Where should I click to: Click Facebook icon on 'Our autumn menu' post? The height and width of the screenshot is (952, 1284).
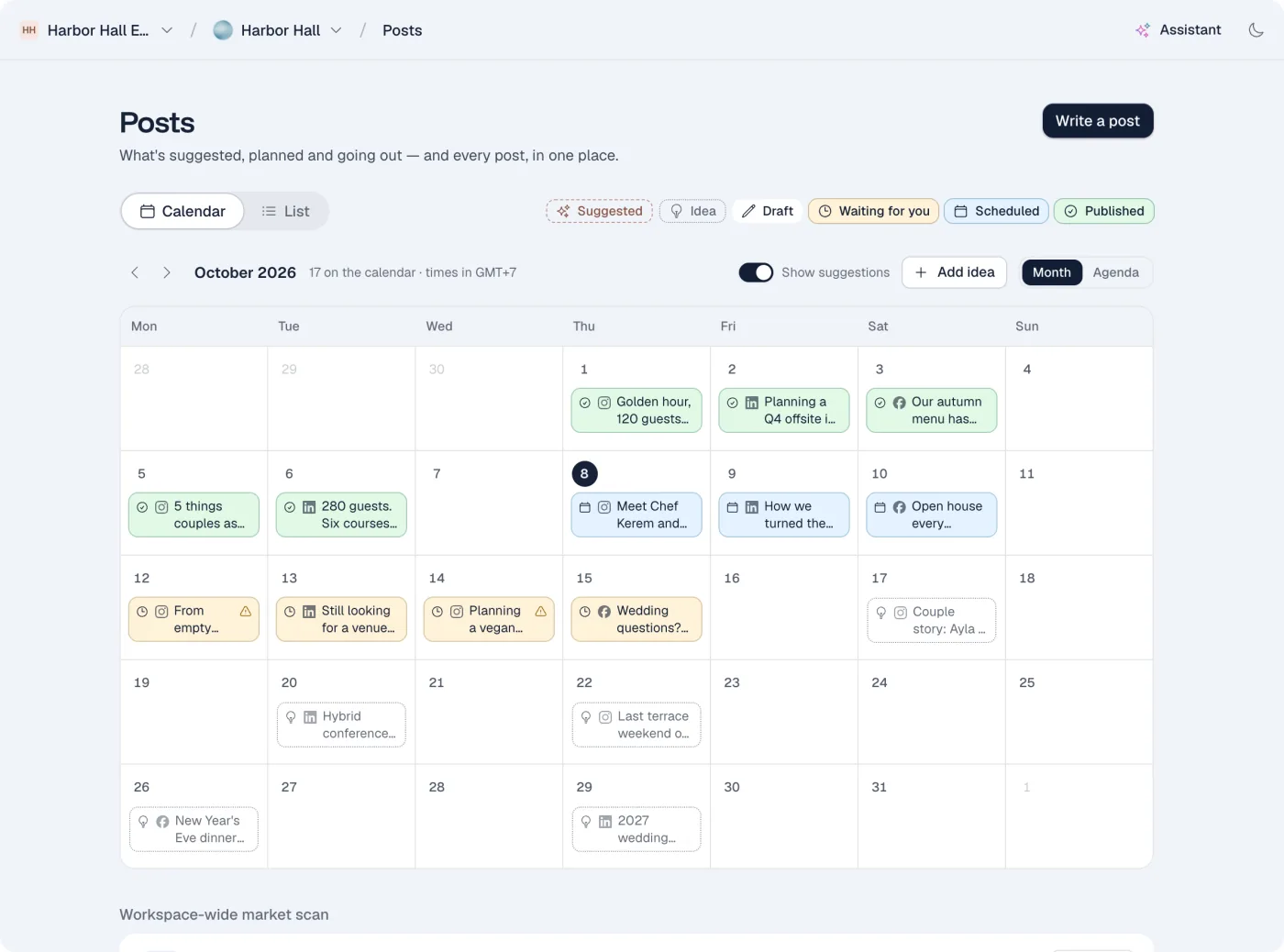coord(900,403)
